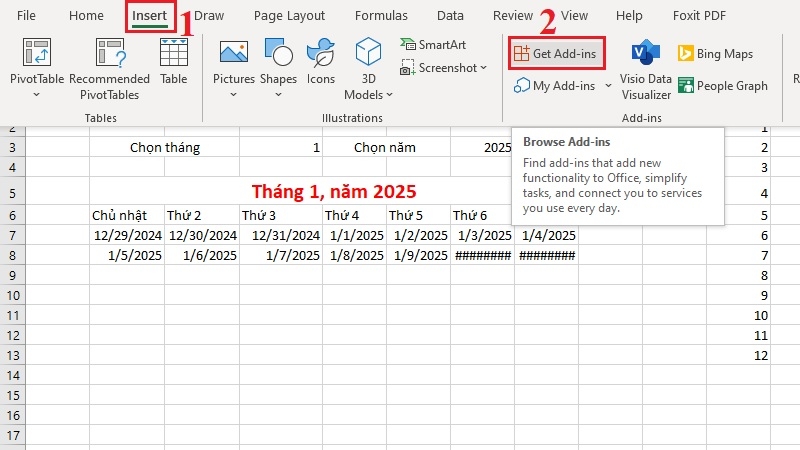Select row header 17
This screenshot has width=800, height=450.
pyautogui.click(x=13, y=435)
